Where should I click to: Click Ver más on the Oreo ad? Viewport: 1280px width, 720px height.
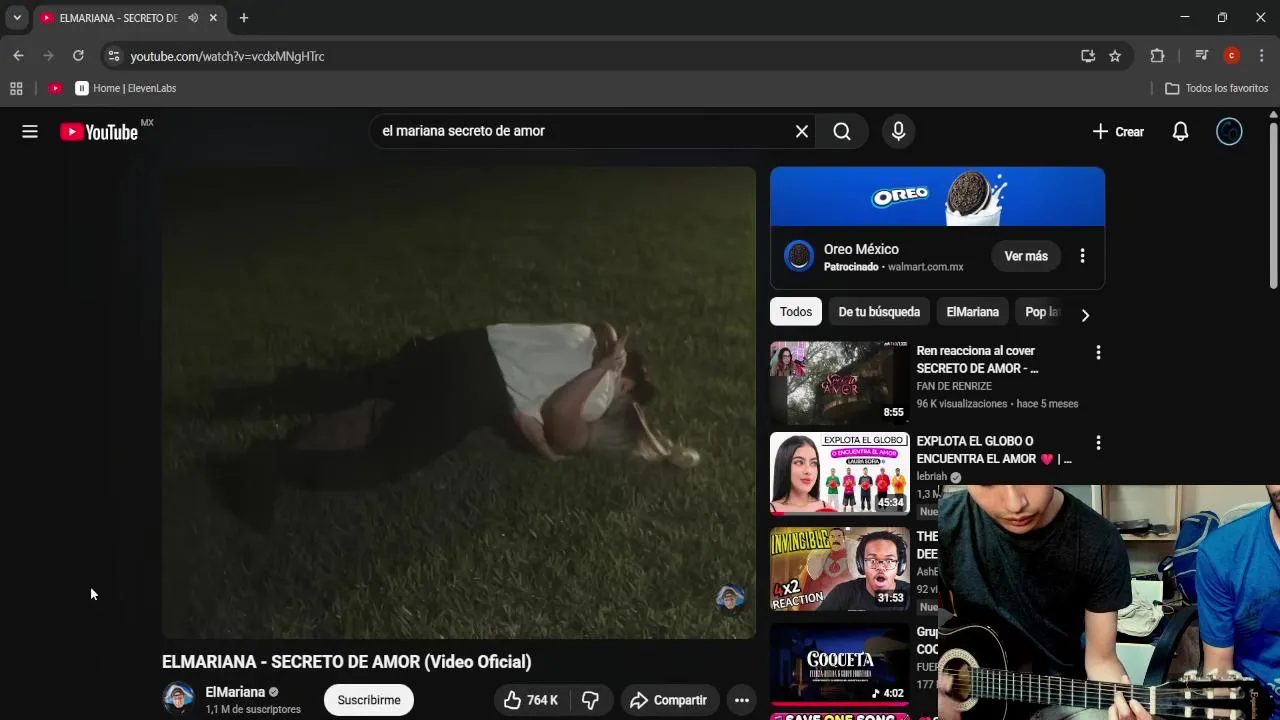1026,256
